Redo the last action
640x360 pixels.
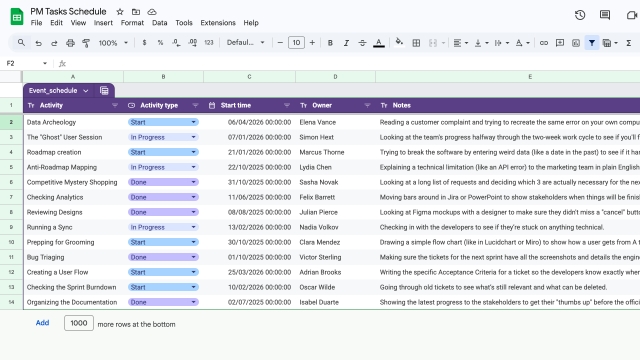[54, 43]
